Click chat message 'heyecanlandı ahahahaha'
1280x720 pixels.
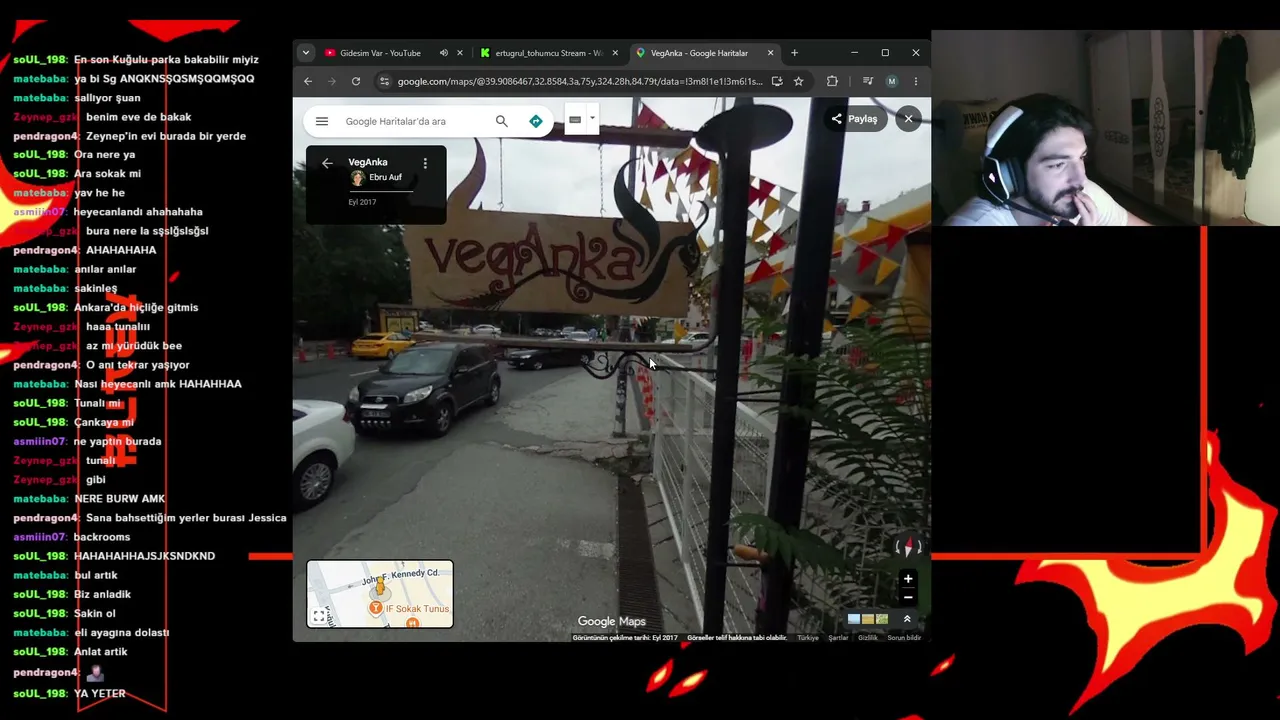[138, 212]
